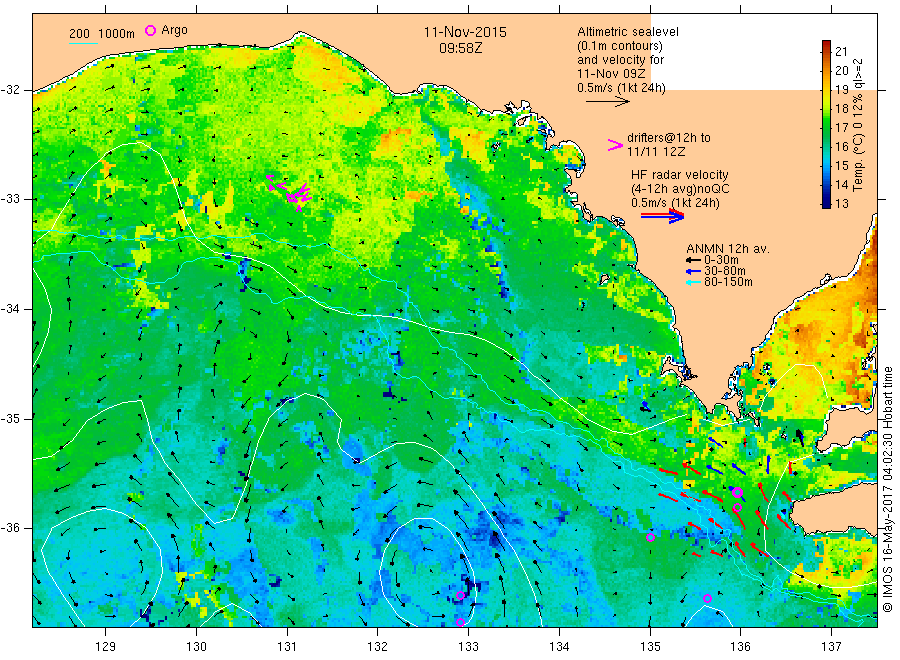Viewport: 900px width, 660px height.
Task: Click the blue ANMN 30-80m legend arrow
Action: (x=693, y=271)
